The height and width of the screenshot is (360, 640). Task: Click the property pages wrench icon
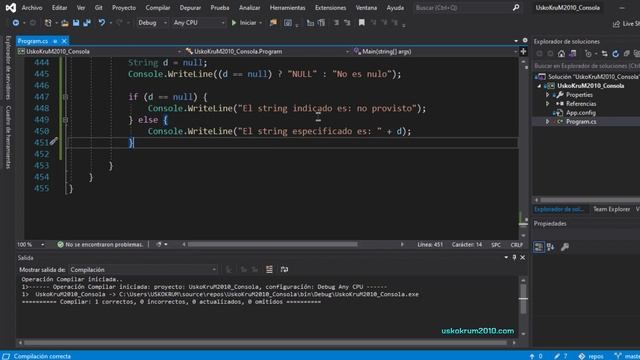point(565,247)
